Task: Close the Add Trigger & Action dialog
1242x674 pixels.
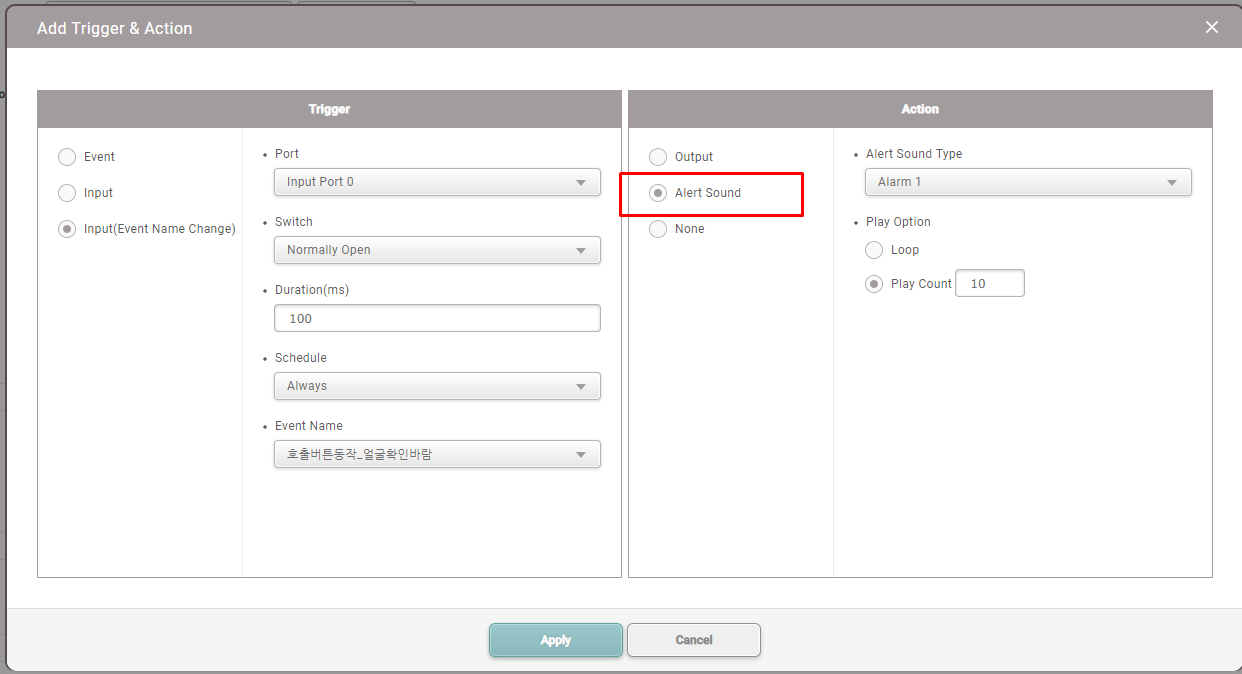Action: [1211, 28]
